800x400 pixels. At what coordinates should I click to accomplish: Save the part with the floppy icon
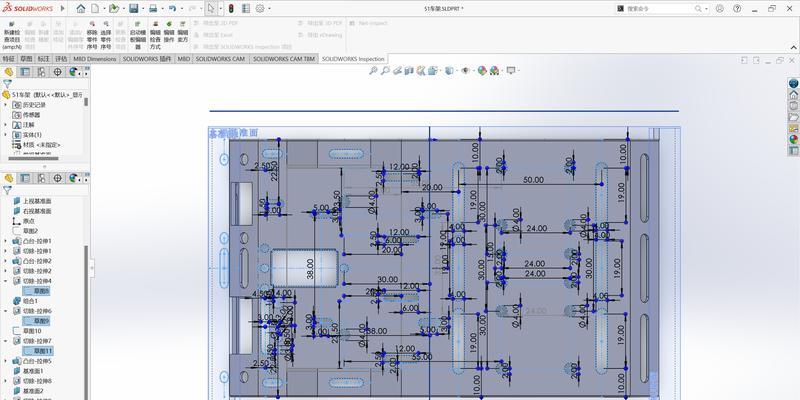pos(134,9)
